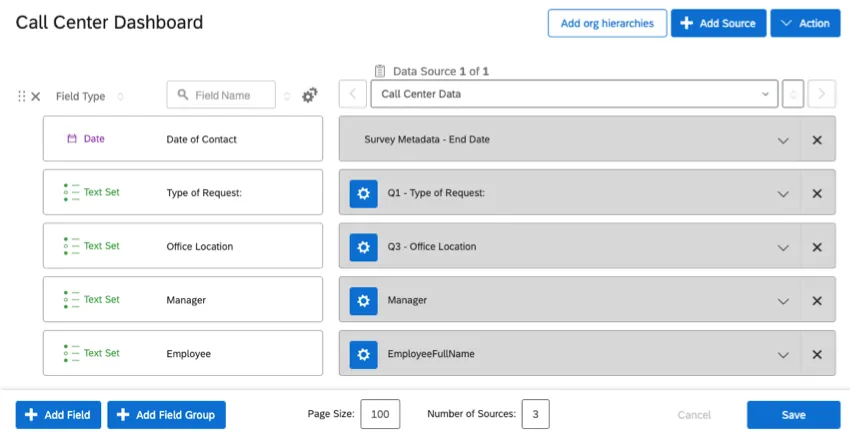The image size is (850, 442).
Task: Click the gear icon on Manager source row
Action: 363,300
